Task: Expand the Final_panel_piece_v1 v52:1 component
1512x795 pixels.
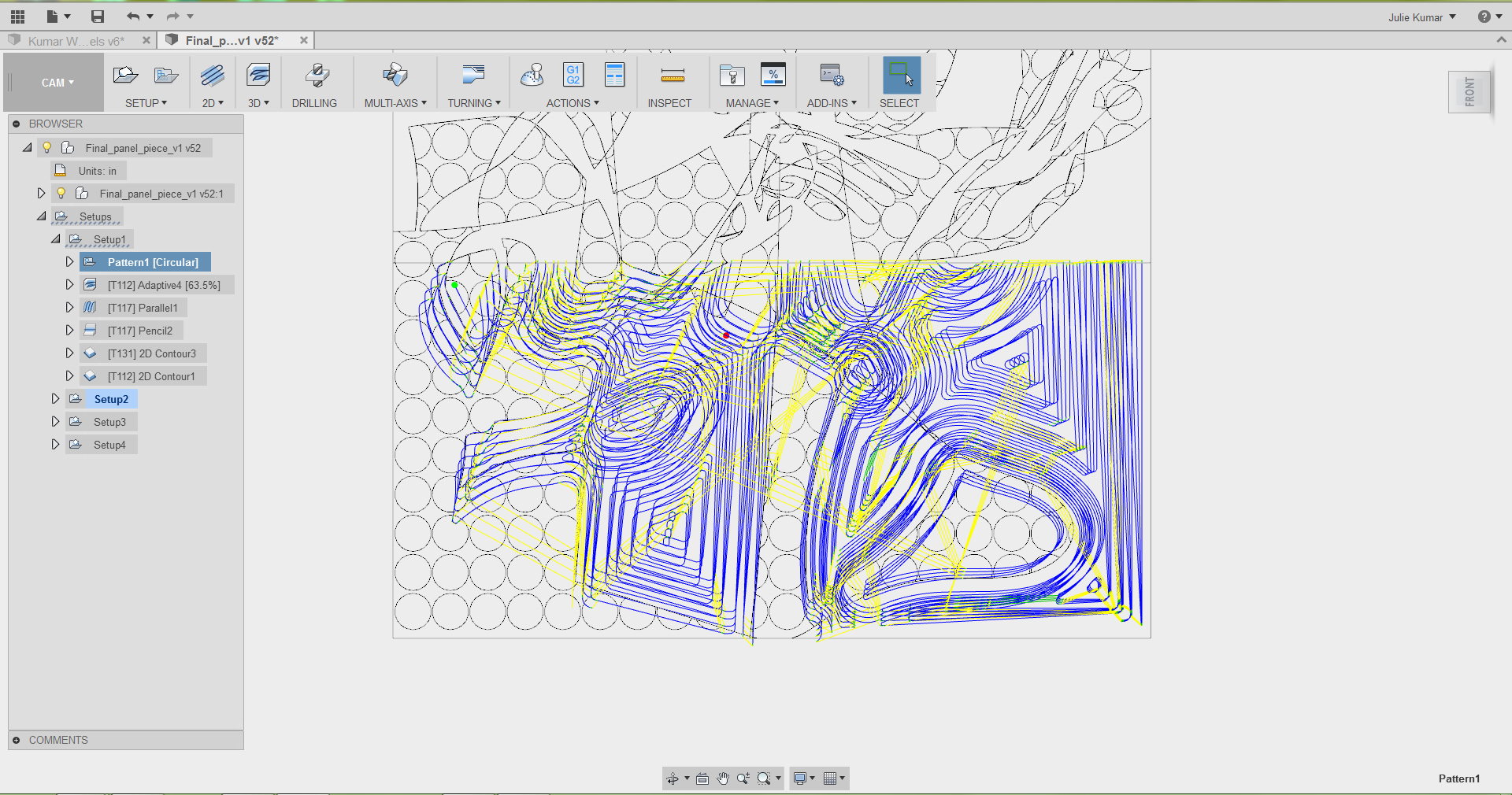Action: point(41,193)
